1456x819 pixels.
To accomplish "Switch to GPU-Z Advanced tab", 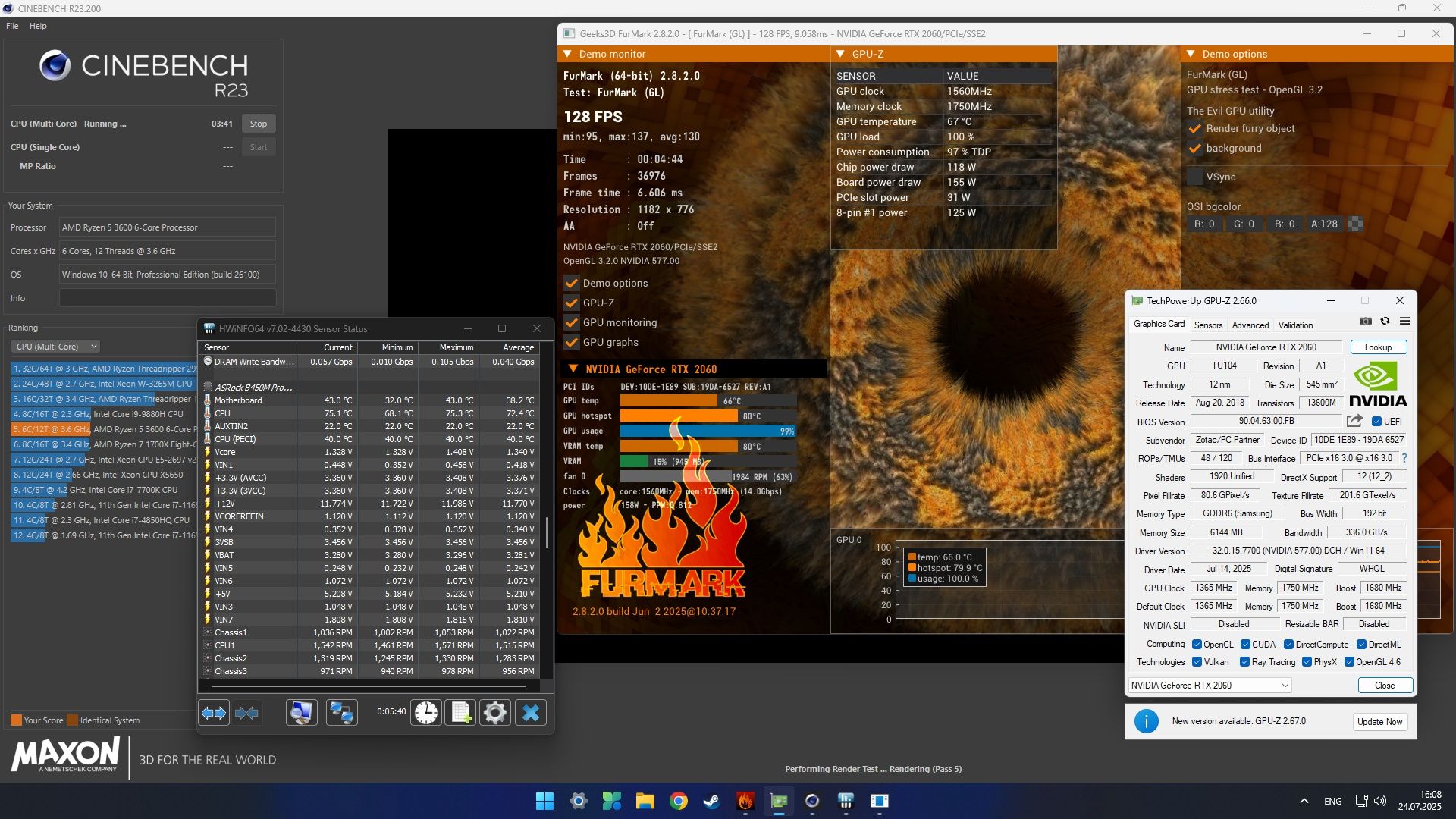I will (x=1250, y=325).
